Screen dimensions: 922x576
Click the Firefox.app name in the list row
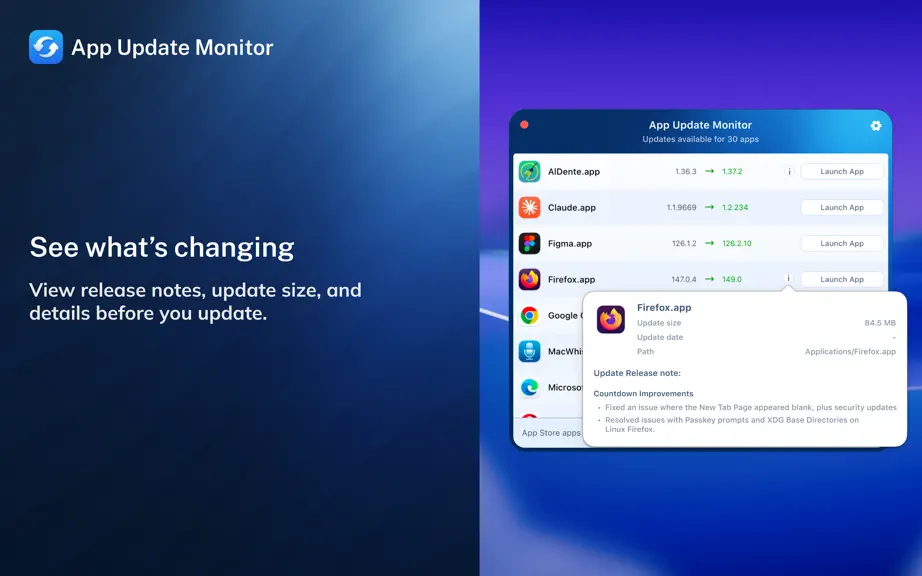pyautogui.click(x=572, y=279)
